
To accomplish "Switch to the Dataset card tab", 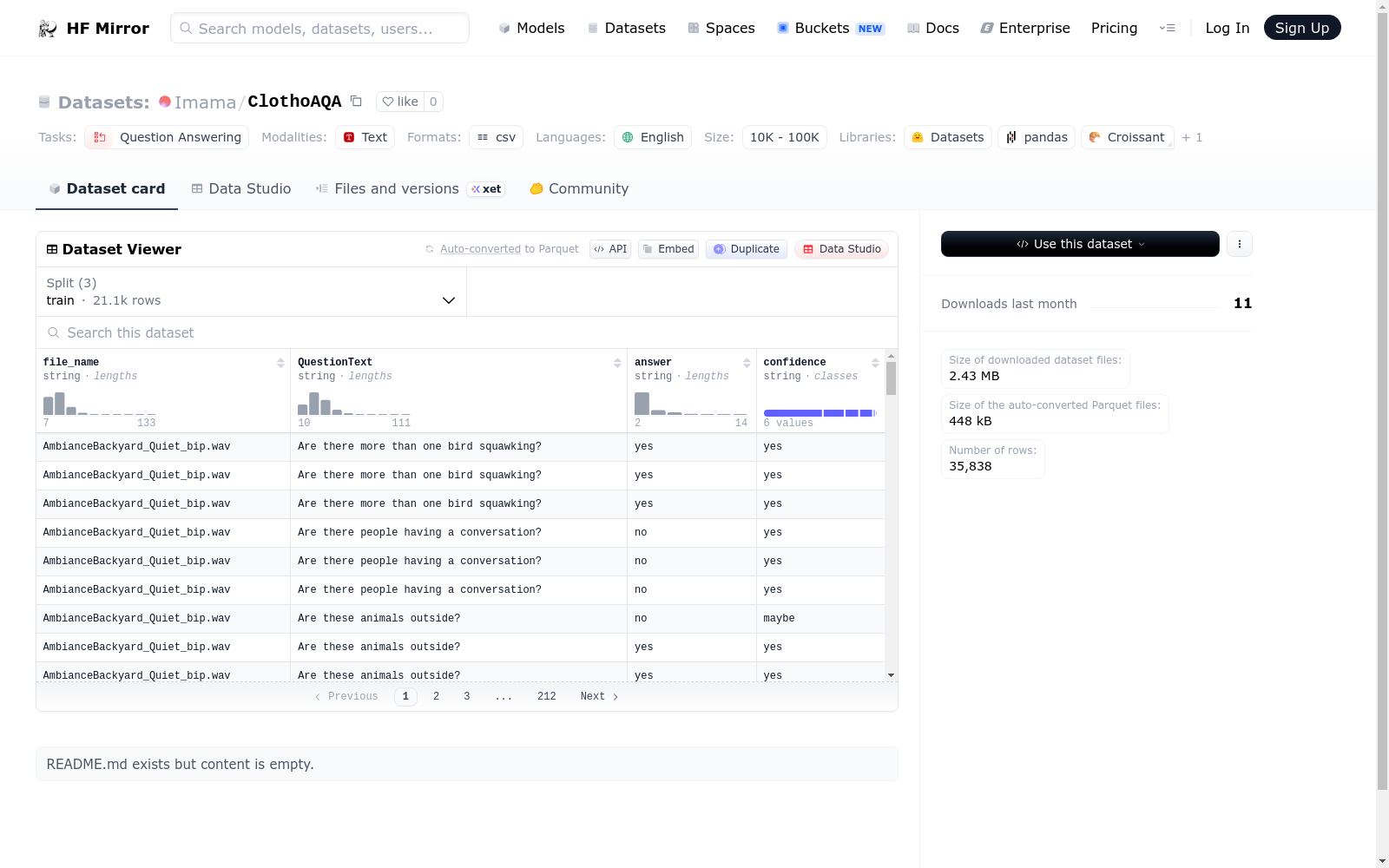I will coord(107,188).
